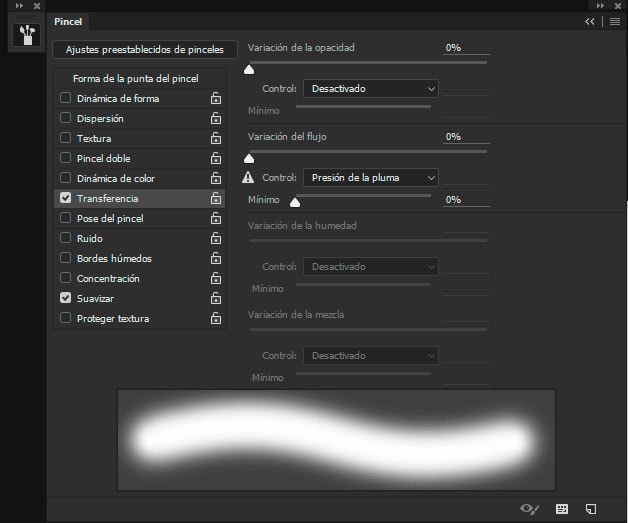
Task: Toggle lock for Pose del pincel
Action: coord(216,218)
